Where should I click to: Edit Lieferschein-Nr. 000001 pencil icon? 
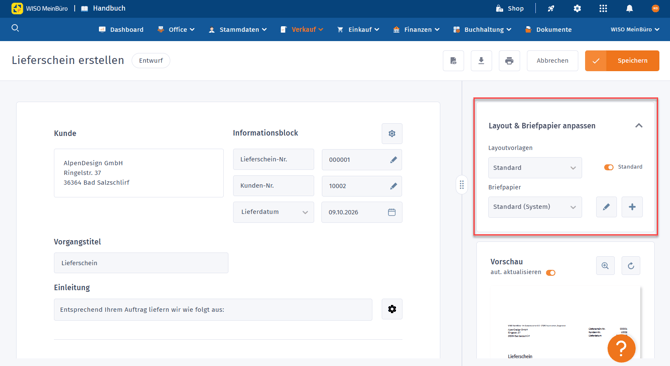point(393,160)
